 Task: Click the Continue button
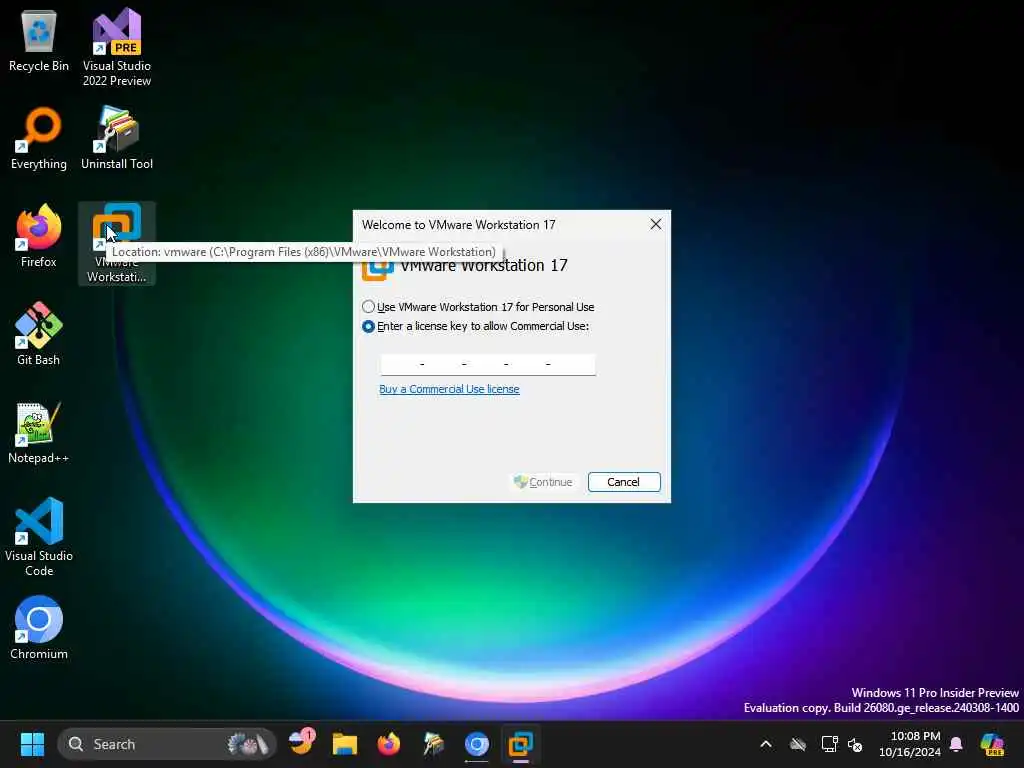tap(543, 482)
